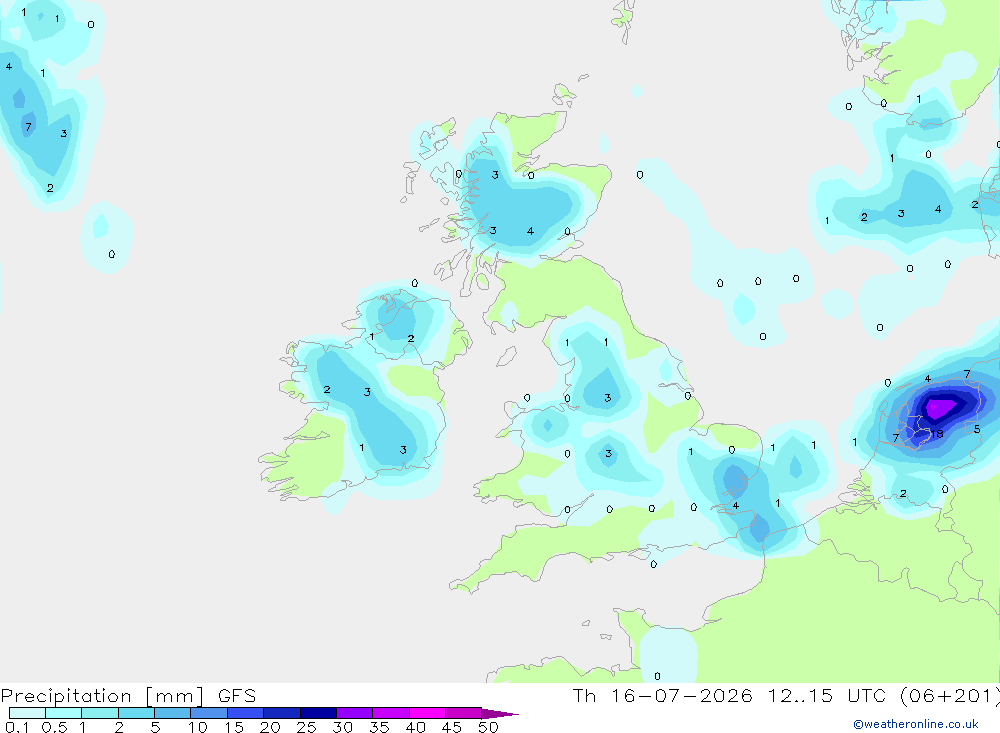Select the 1–2 mm legend swatch
The image size is (1000, 733).
coord(100,713)
